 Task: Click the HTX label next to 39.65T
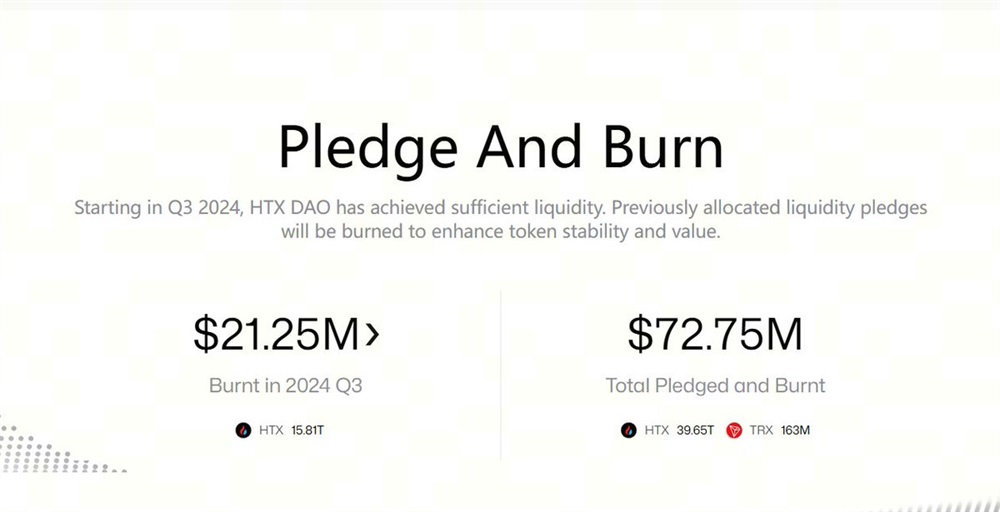(x=656, y=431)
